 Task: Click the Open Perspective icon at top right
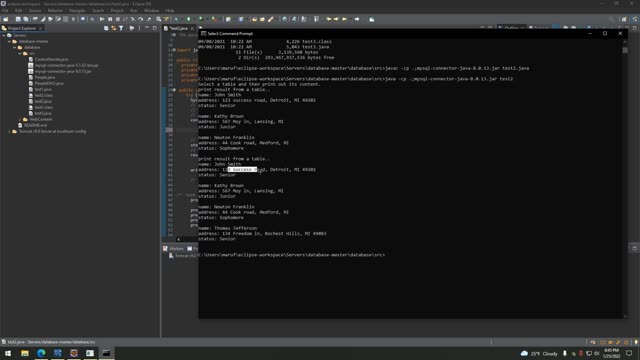click(624, 19)
